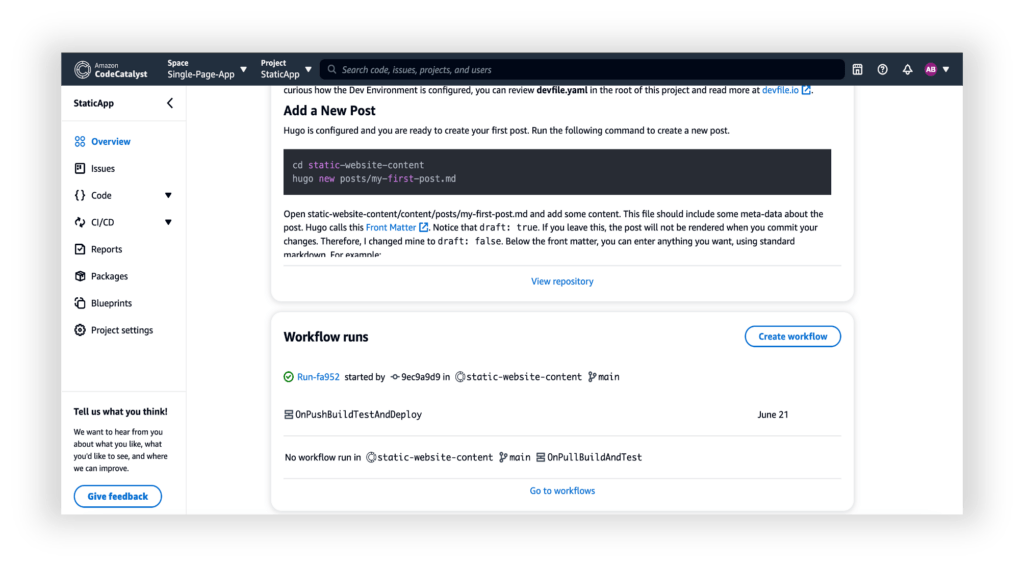Click commit 9ec9a9d9
This screenshot has height=567, width=1024.
420,377
